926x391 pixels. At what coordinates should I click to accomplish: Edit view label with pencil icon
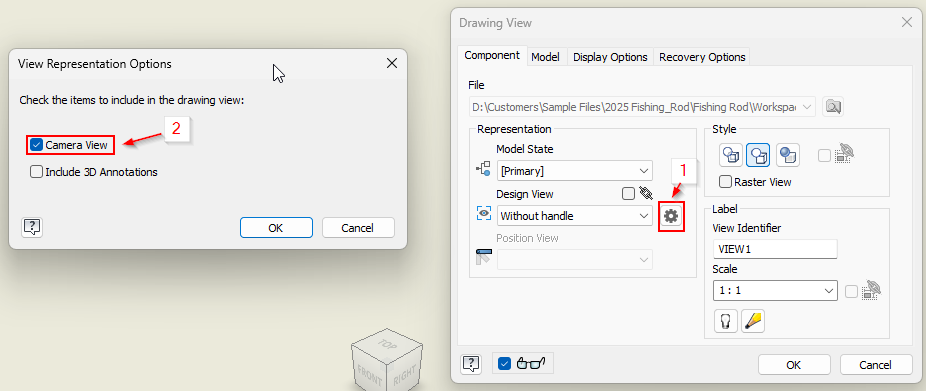[x=754, y=321]
